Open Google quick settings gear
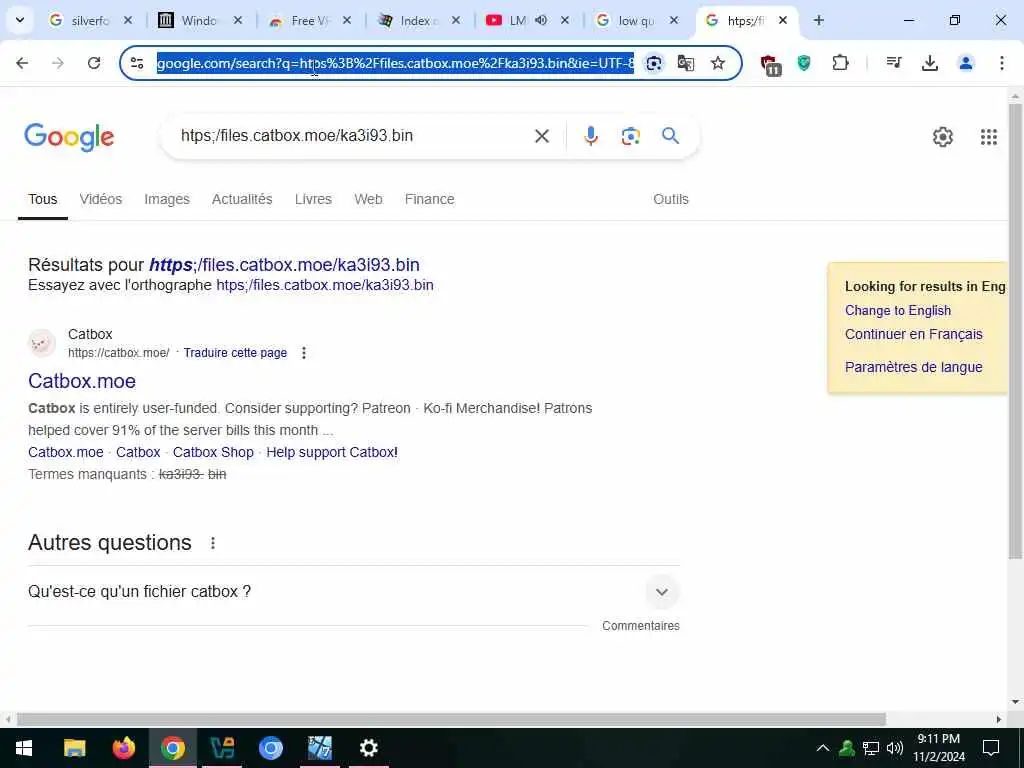 pos(942,136)
